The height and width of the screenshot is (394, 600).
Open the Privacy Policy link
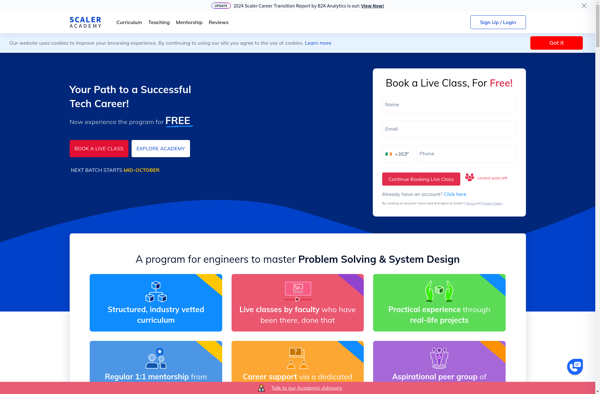492,204
